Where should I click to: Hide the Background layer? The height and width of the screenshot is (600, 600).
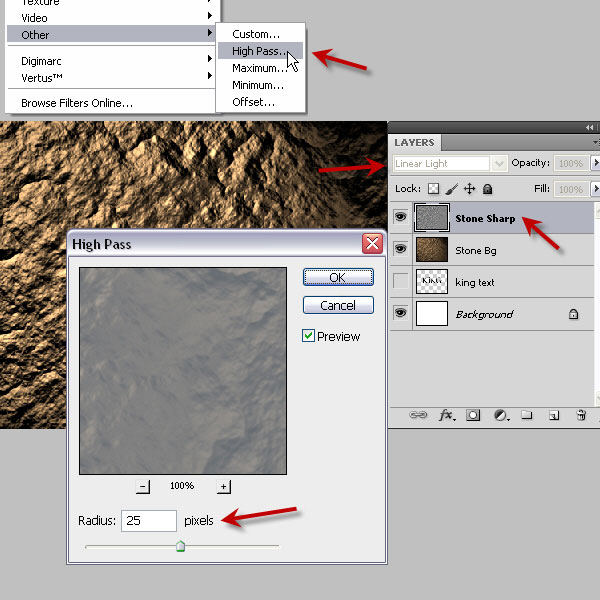click(x=400, y=313)
